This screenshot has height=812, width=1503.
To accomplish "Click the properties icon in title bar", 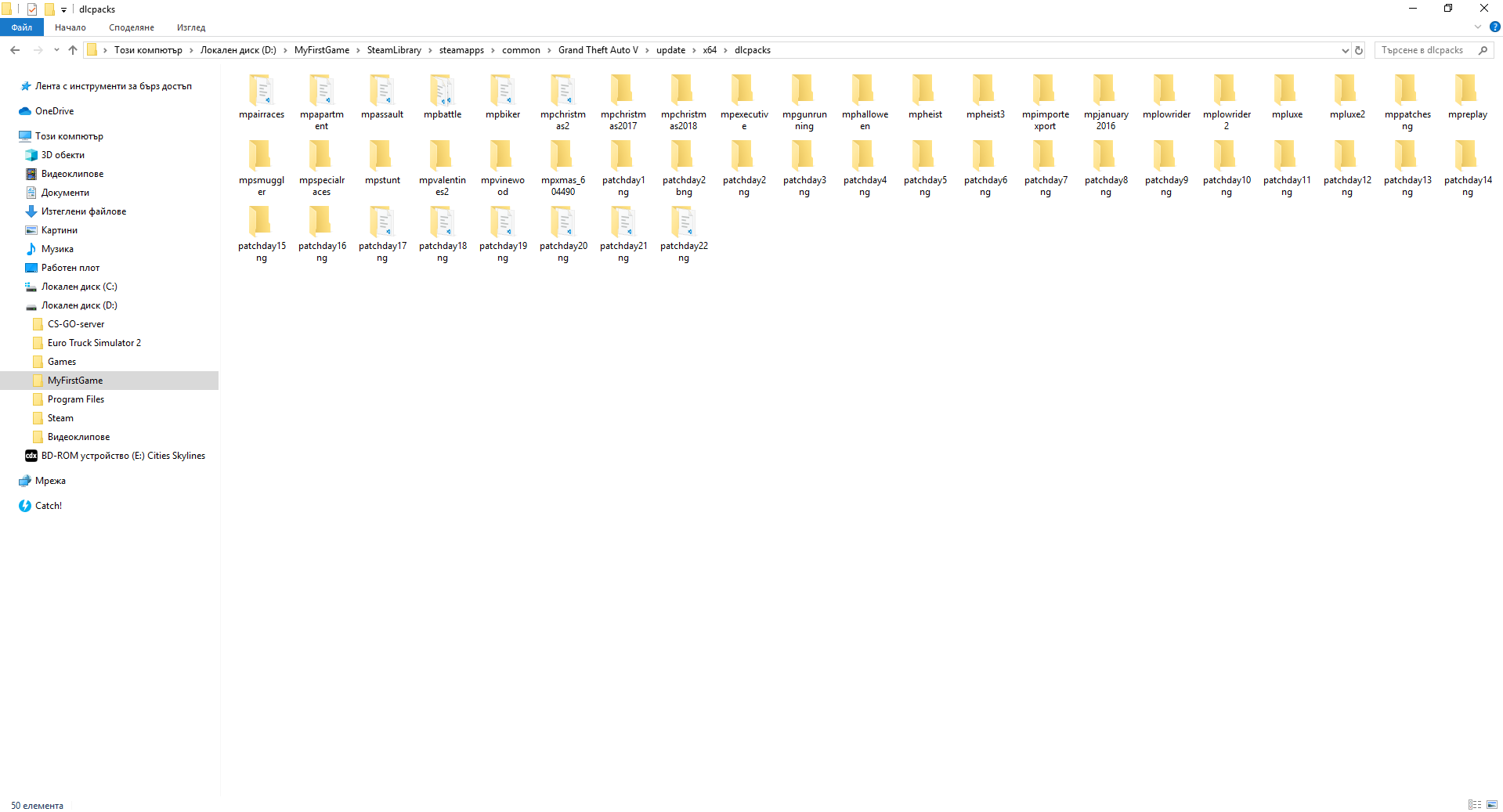I will (x=32, y=9).
